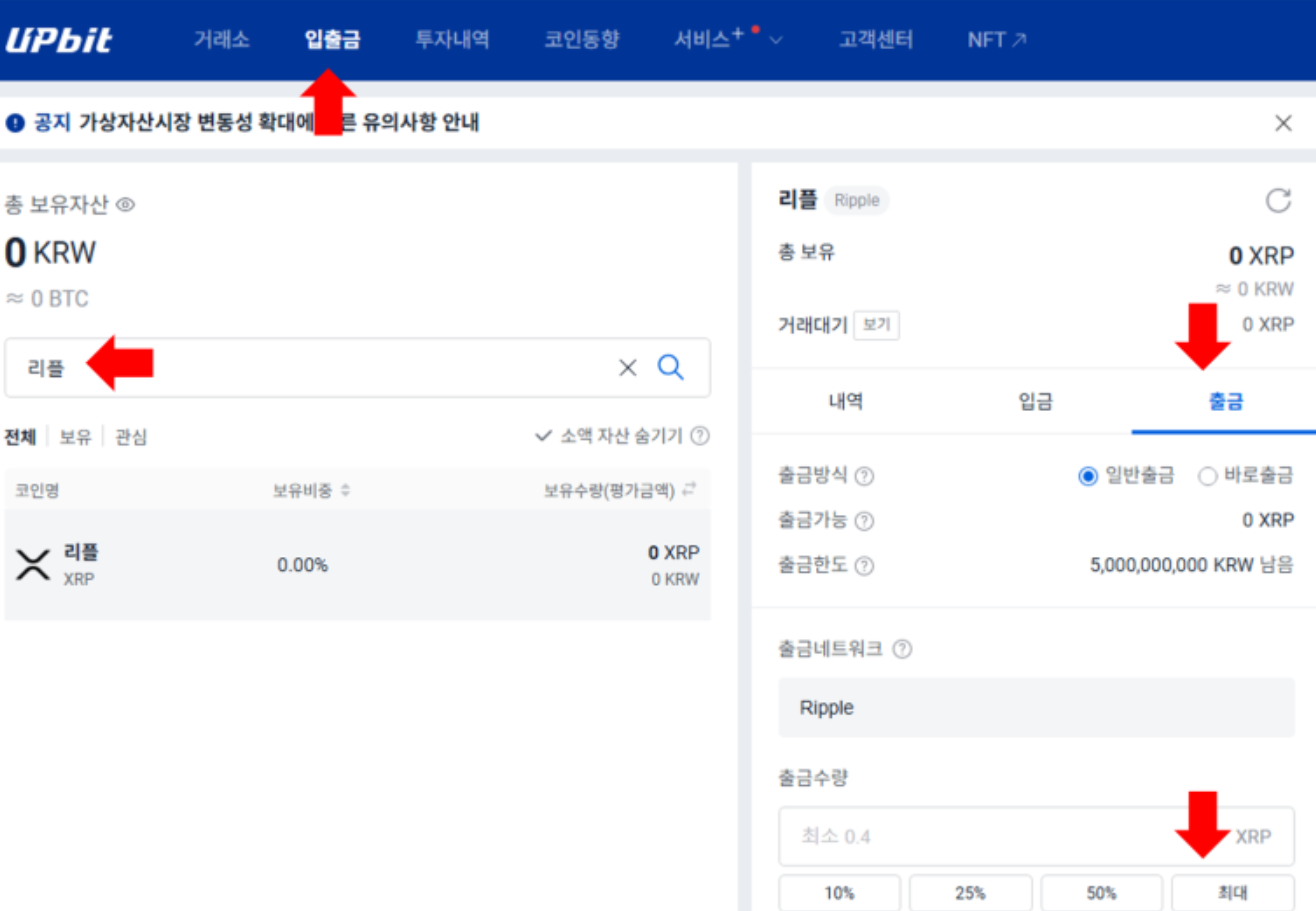Image resolution: width=1316 pixels, height=911 pixels.
Task: Open the 거래소 menu
Action: tap(221, 40)
